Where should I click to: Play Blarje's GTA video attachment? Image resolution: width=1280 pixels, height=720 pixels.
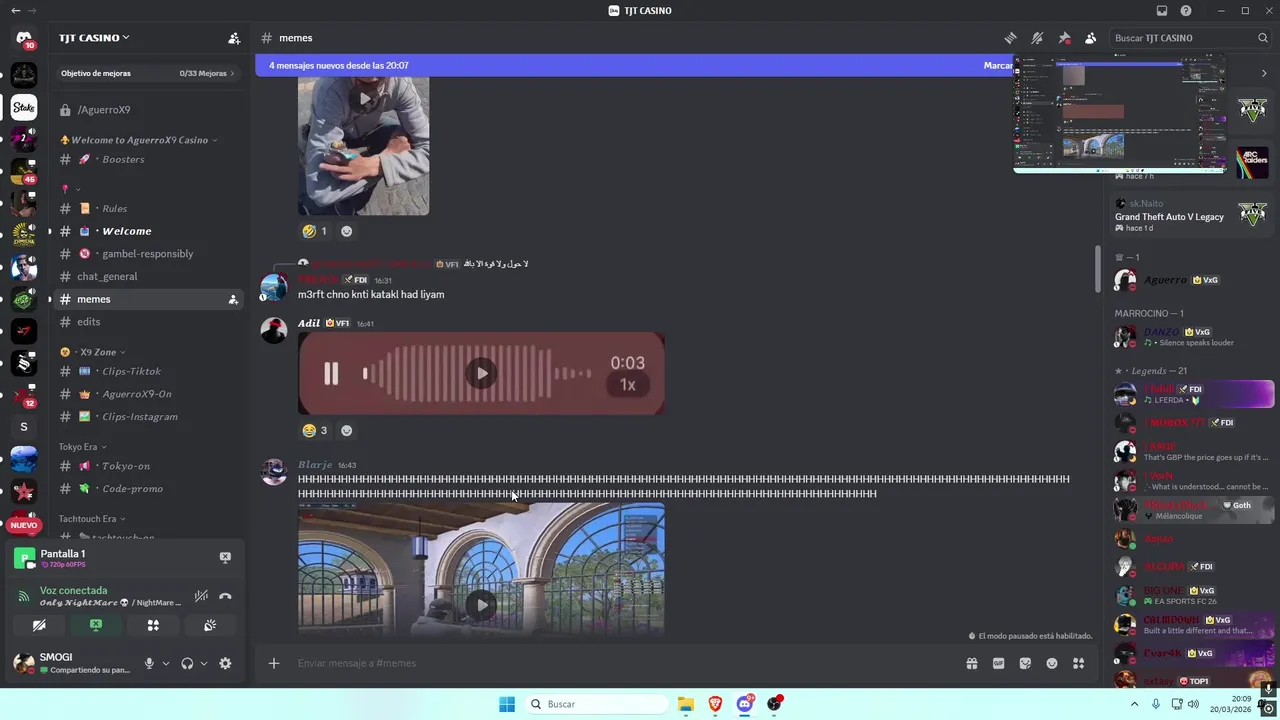tap(482, 604)
